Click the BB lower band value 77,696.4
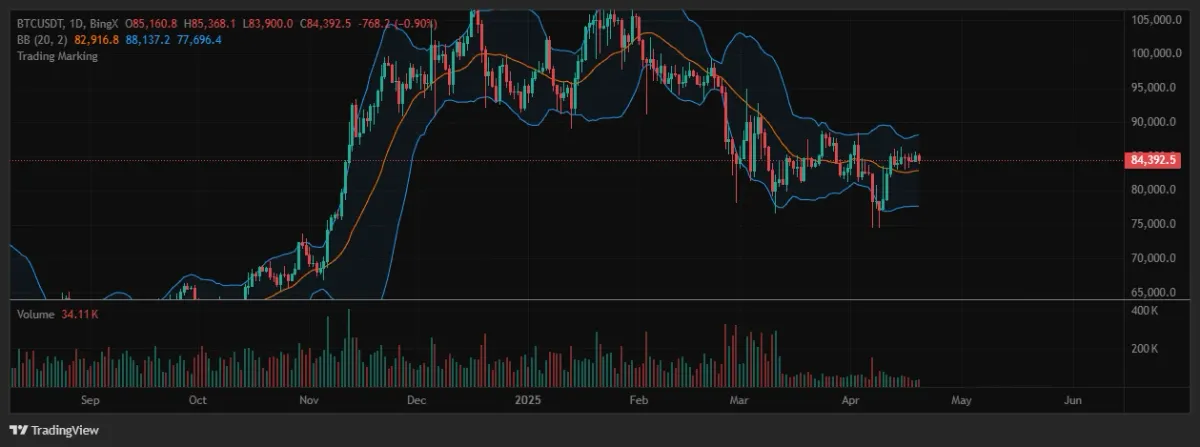The image size is (1200, 447). click(201, 39)
